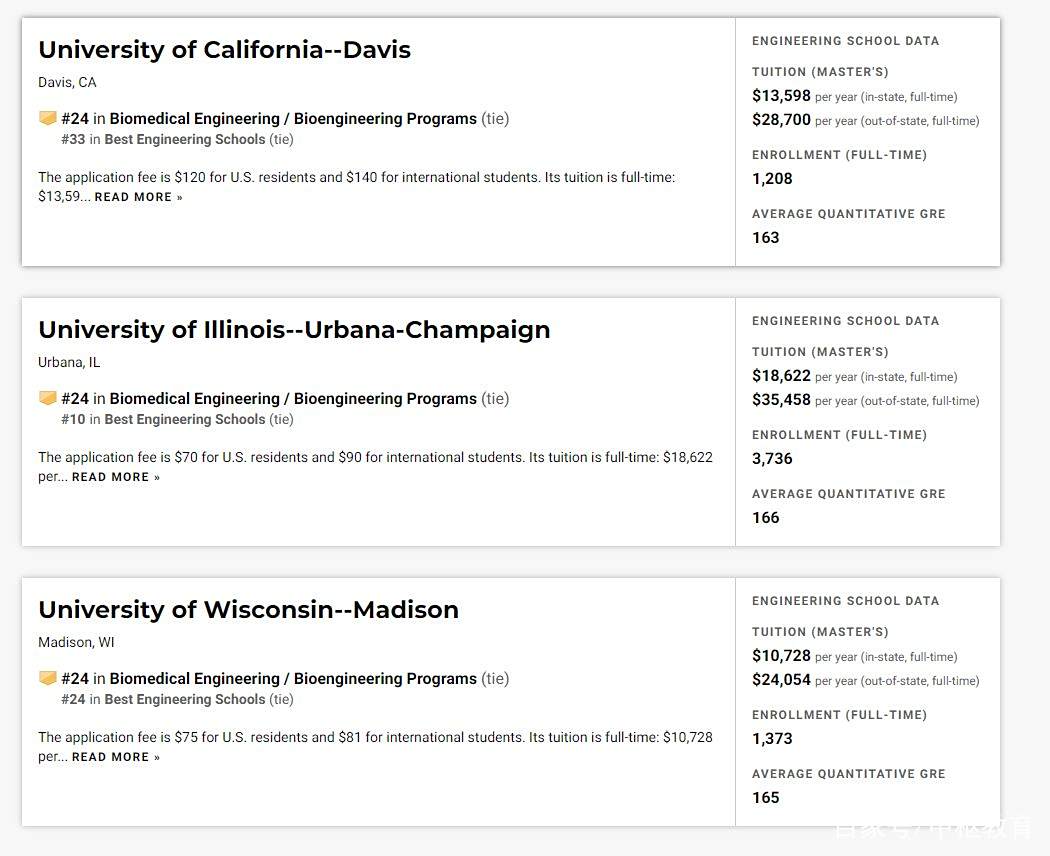Click the 3,736 full-time enrollment value
Image resolution: width=1050 pixels, height=856 pixels.
[772, 459]
